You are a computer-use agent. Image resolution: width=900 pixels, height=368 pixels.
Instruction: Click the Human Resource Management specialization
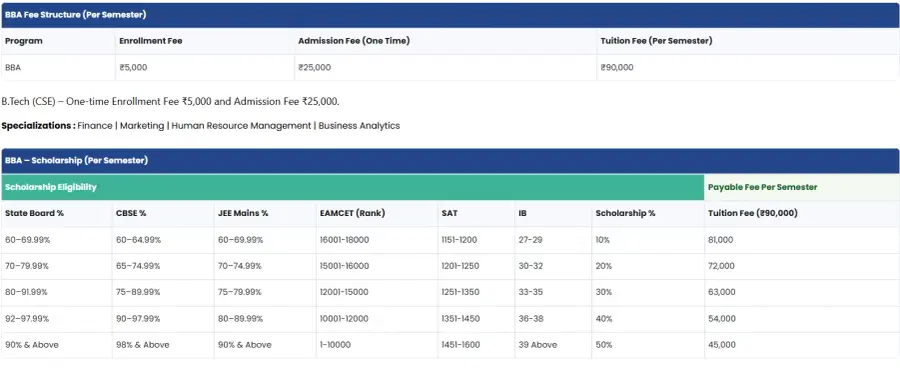pos(241,126)
